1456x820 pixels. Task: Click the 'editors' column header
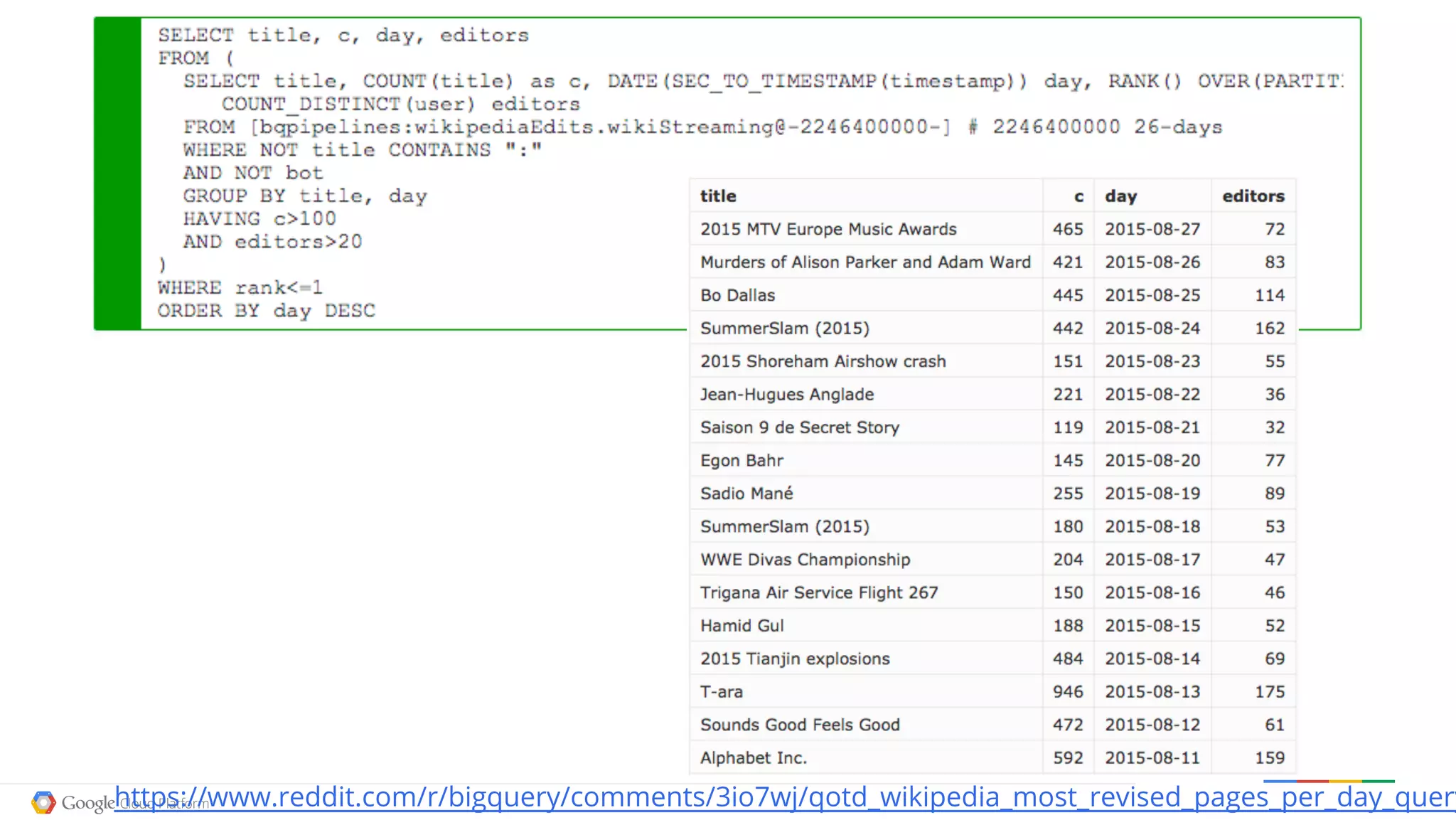1253,196
